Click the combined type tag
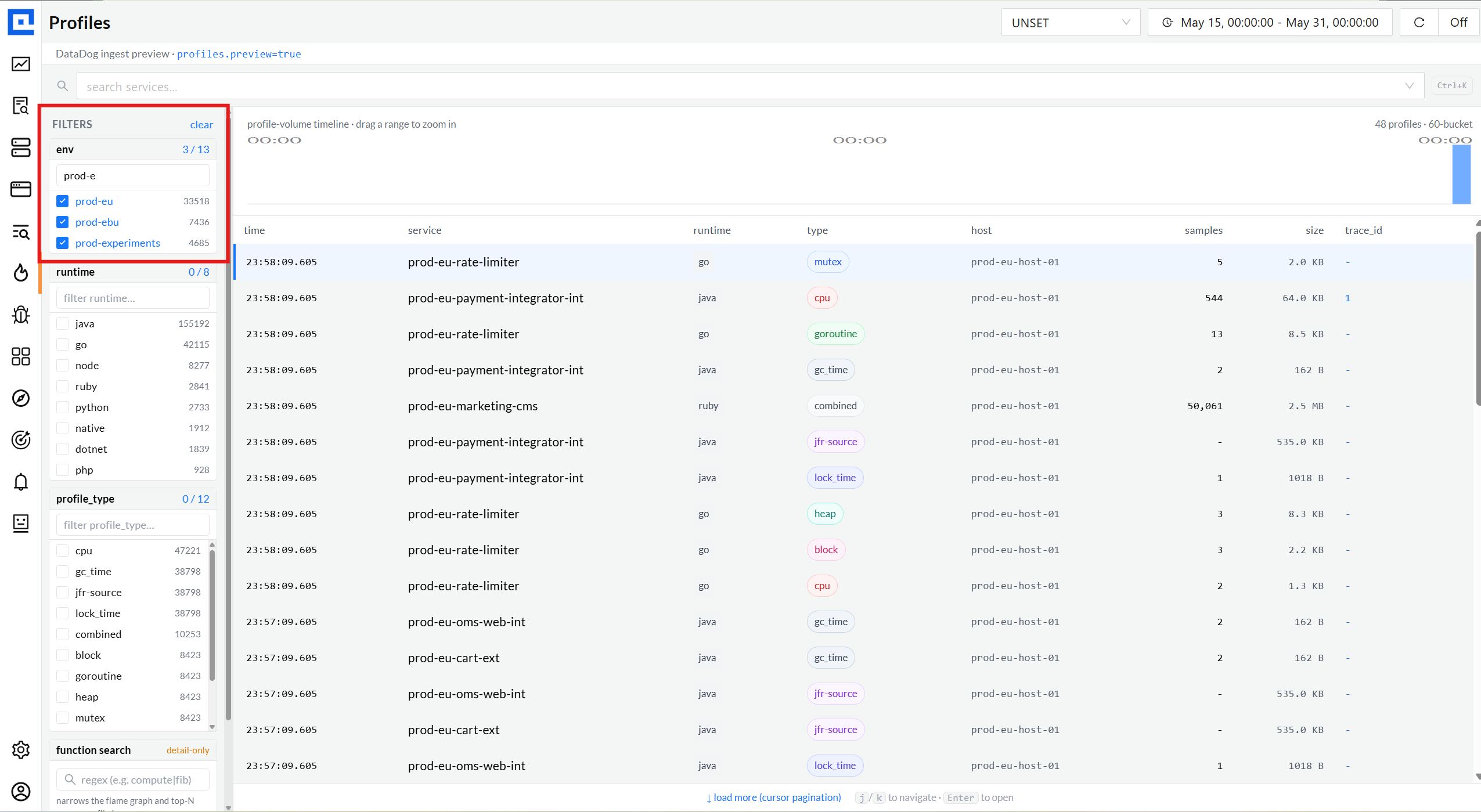The height and width of the screenshot is (812, 1481). pyautogui.click(x=835, y=406)
